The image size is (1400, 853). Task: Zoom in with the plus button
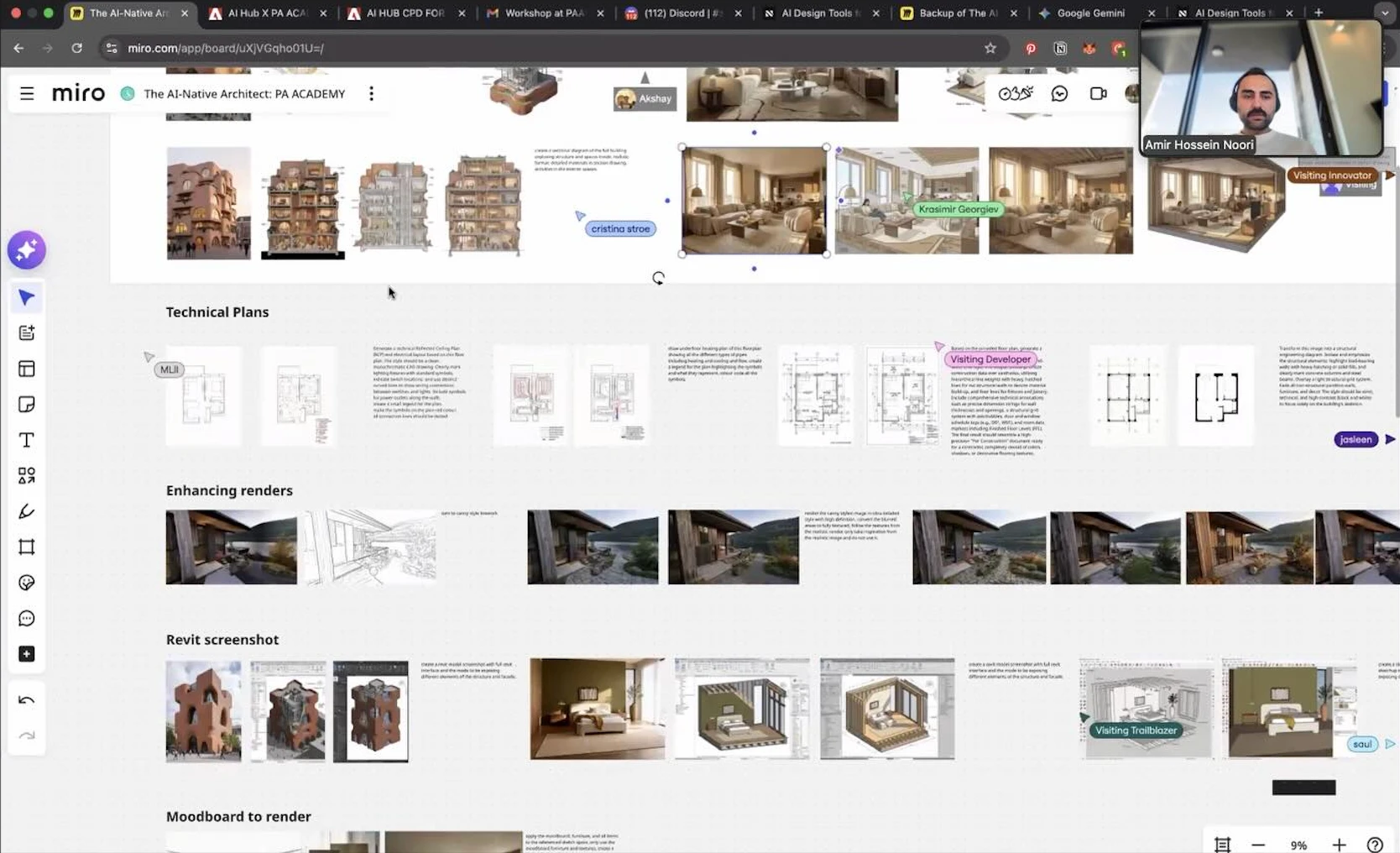[x=1339, y=845]
